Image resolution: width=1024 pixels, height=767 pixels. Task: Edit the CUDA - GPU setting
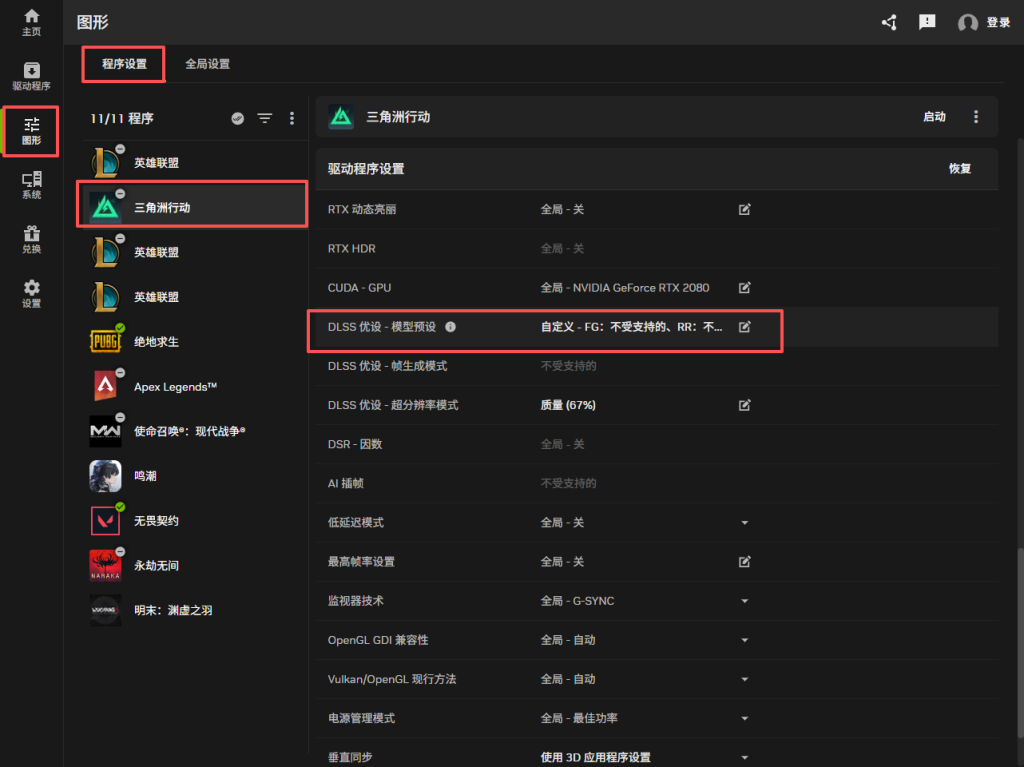pyautogui.click(x=744, y=288)
